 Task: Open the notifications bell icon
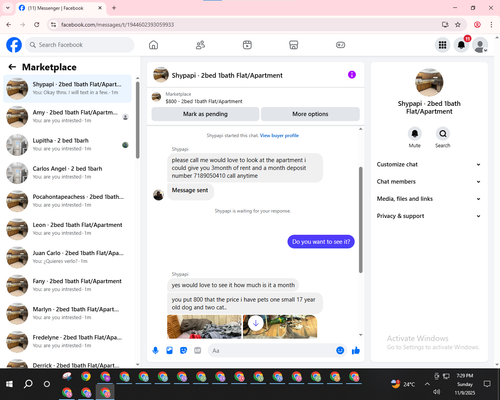tap(461, 45)
